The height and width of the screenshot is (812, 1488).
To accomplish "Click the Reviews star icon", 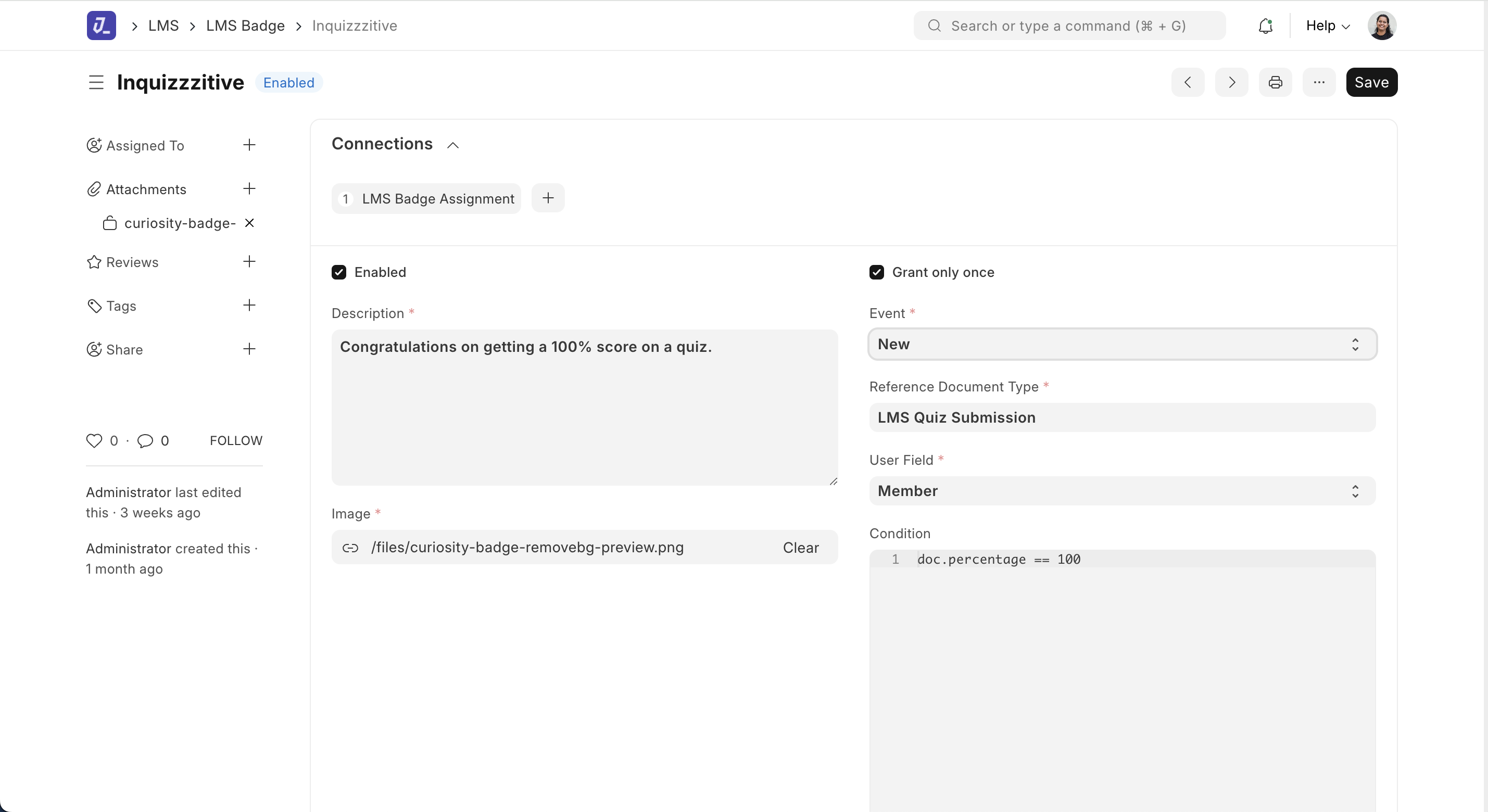I will (x=94, y=262).
